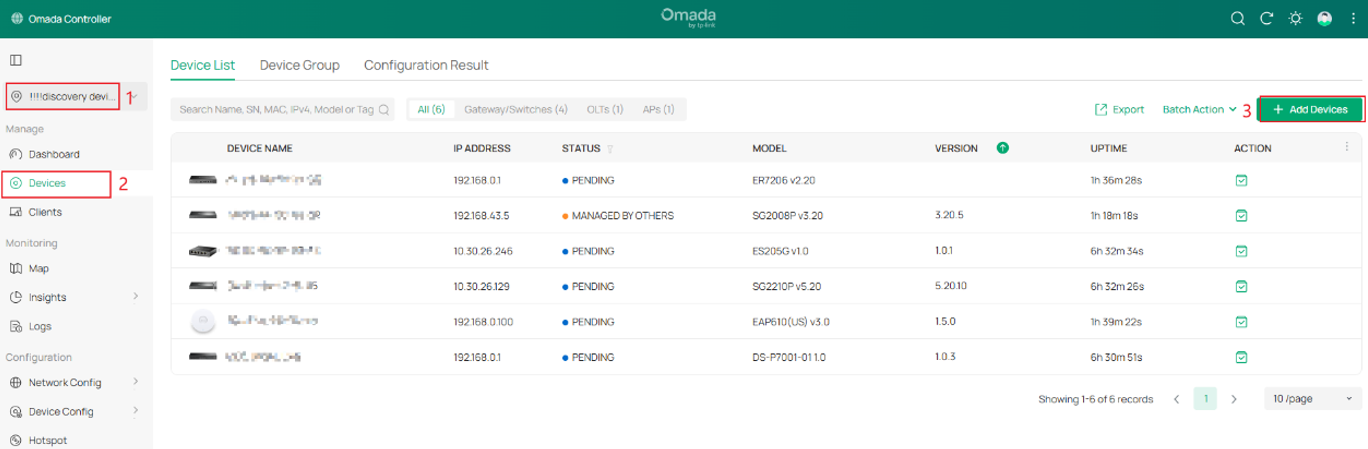Click the Add Devices button
1368x449 pixels.
pos(1310,109)
